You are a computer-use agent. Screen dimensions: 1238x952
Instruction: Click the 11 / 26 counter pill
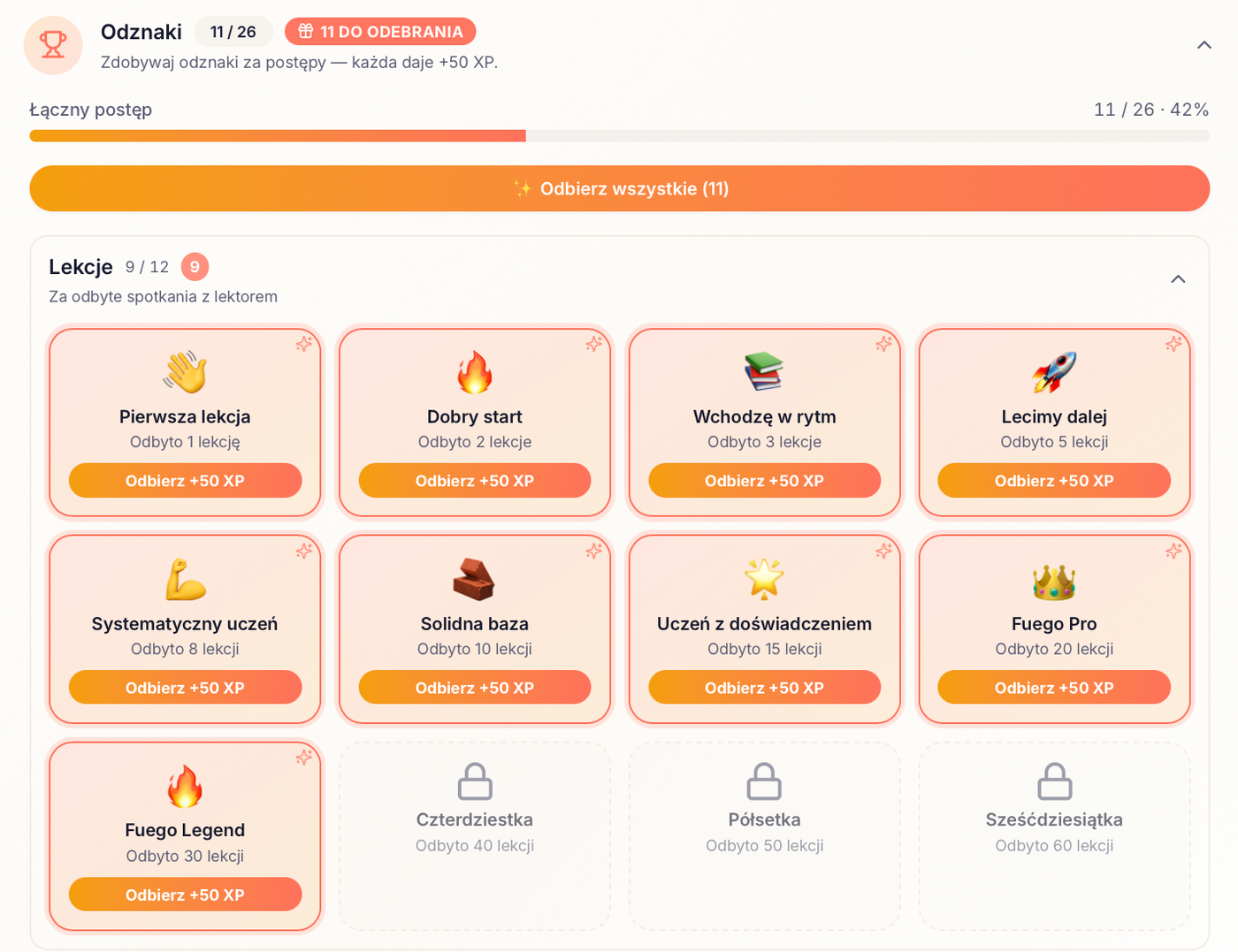pos(233,32)
